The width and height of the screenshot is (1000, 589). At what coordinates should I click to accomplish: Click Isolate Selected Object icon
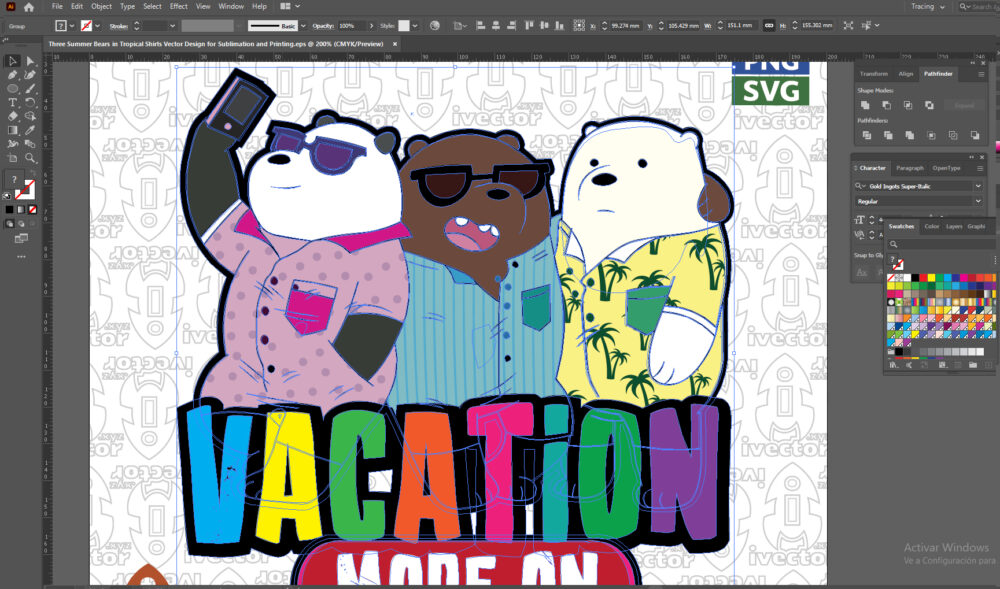(x=848, y=25)
